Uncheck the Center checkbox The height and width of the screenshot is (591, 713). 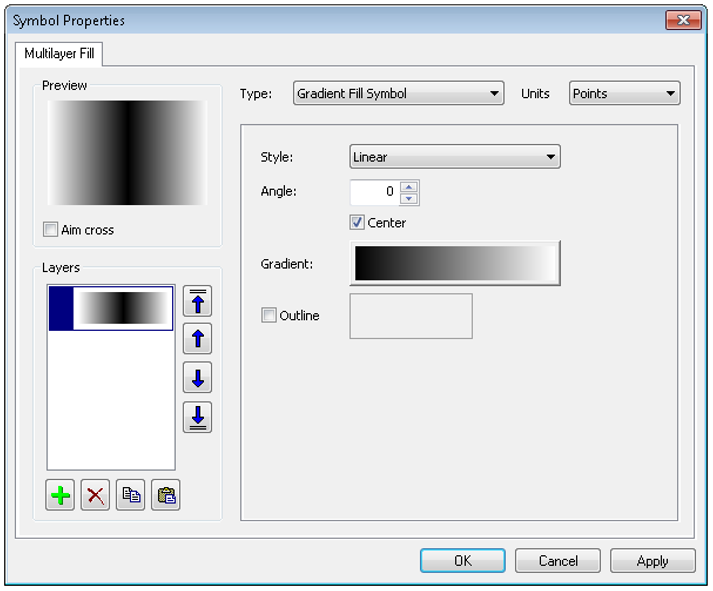(357, 223)
